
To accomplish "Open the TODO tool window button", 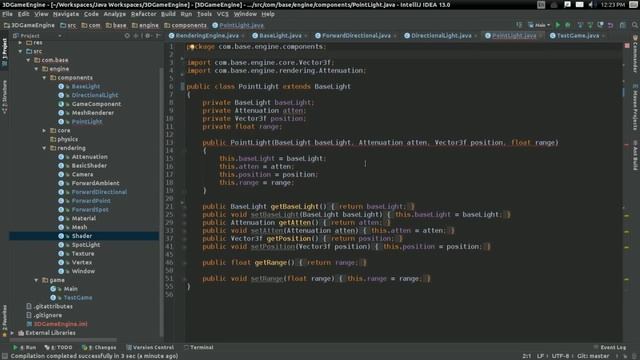I will (58, 347).
